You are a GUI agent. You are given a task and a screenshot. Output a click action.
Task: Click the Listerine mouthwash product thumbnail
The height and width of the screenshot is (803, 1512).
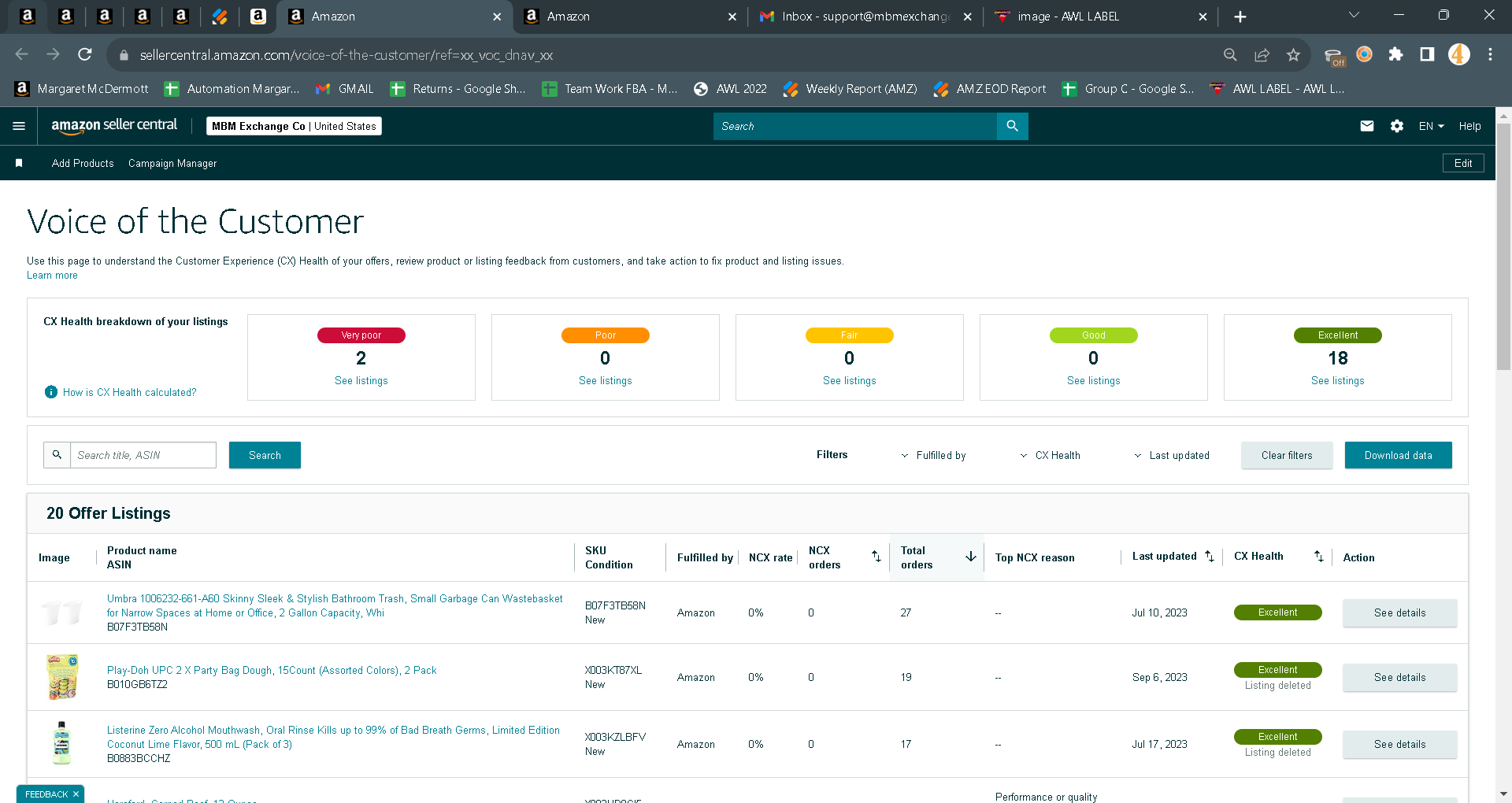pyautogui.click(x=62, y=743)
